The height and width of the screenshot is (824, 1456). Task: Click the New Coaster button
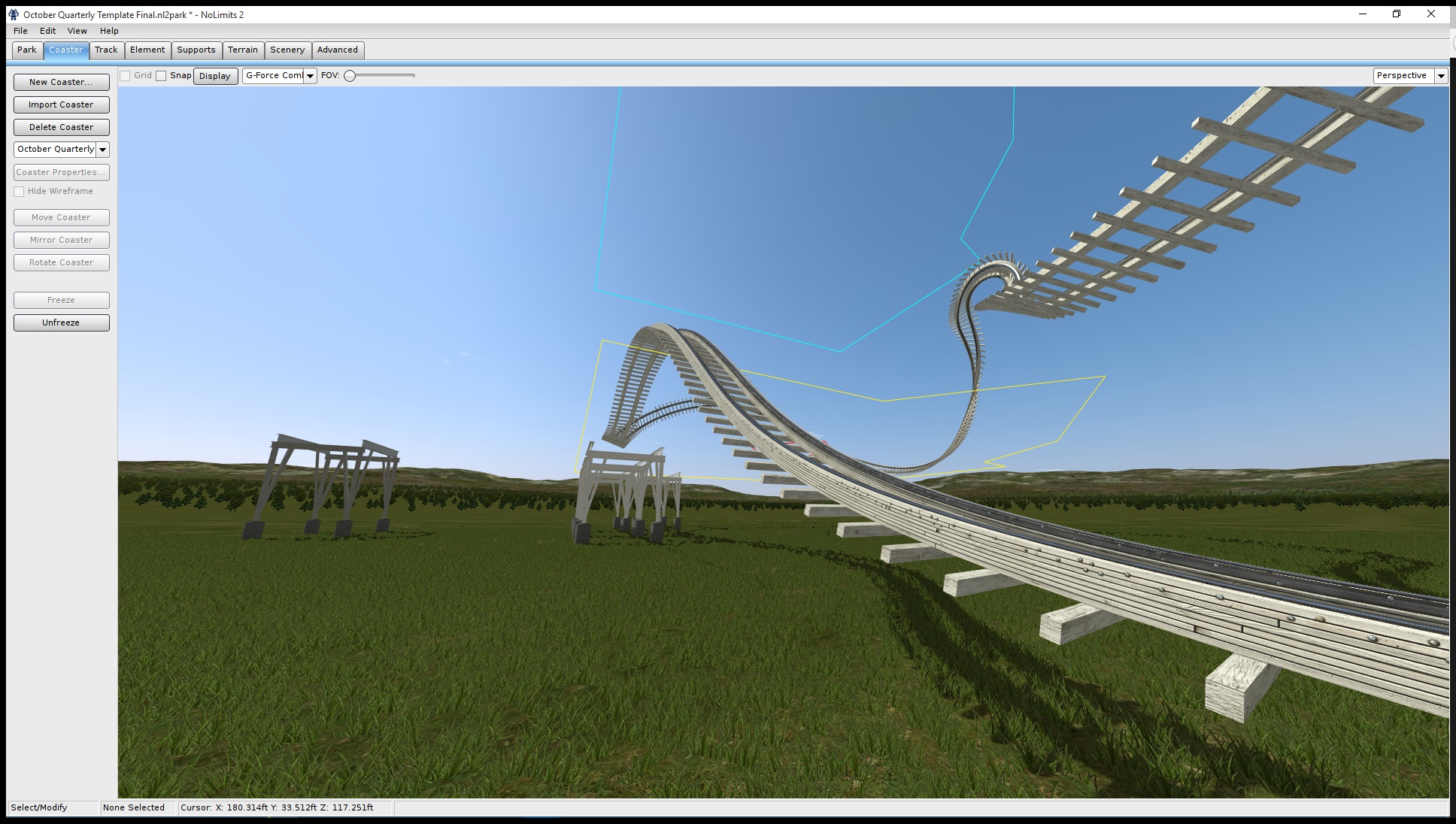pos(61,82)
